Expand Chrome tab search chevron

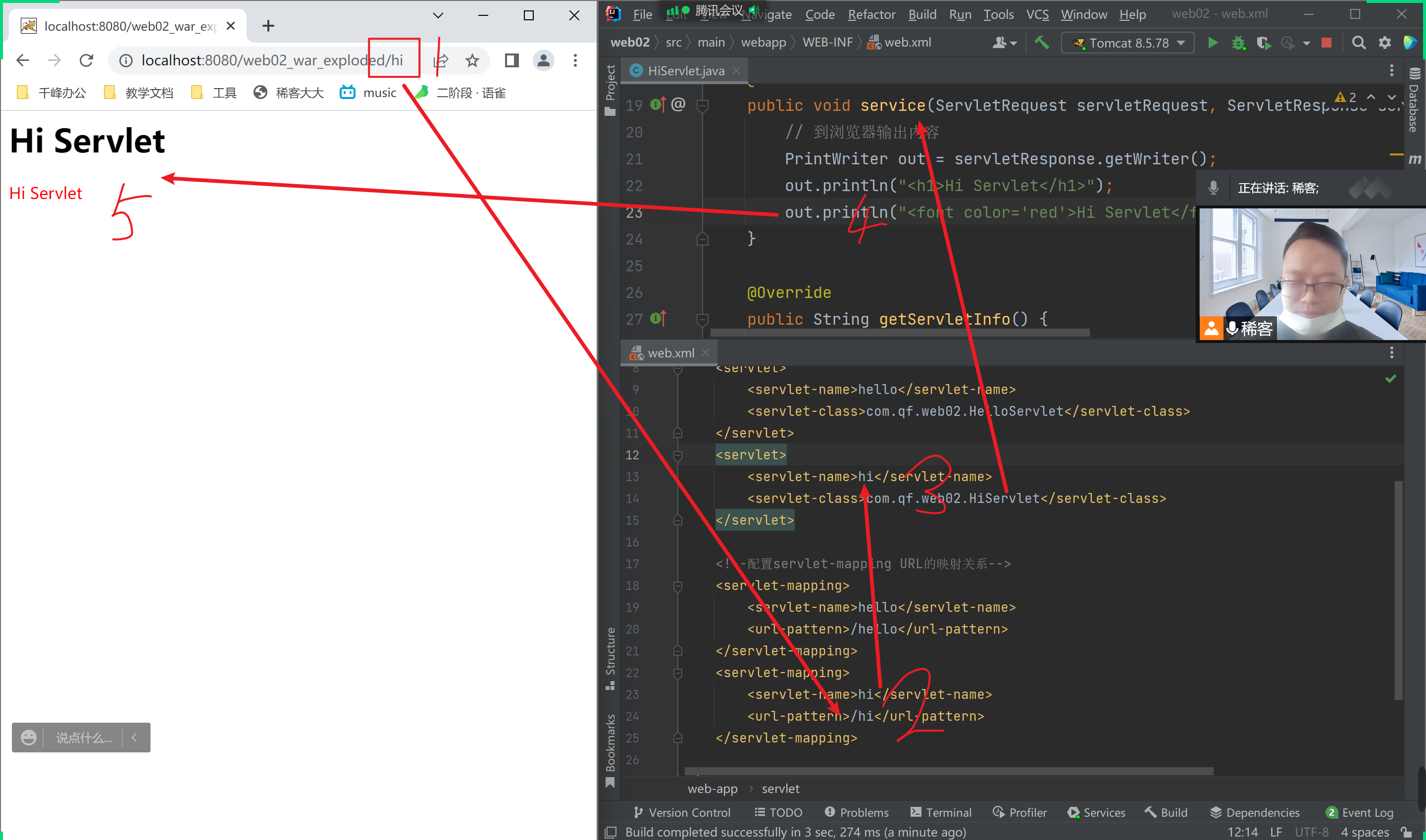[x=438, y=15]
